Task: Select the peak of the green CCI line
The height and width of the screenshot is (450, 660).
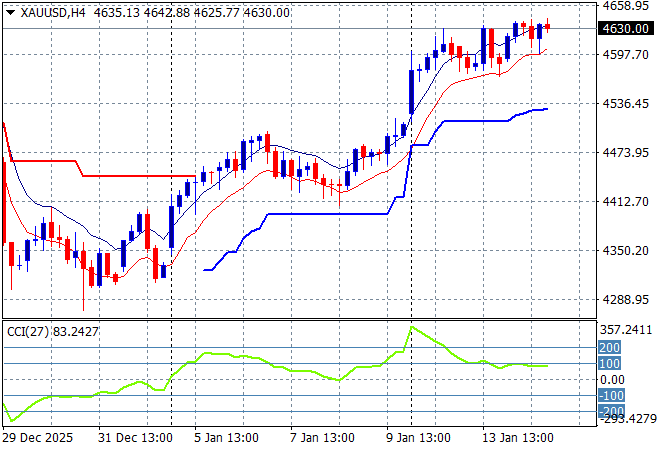Action: [411, 327]
